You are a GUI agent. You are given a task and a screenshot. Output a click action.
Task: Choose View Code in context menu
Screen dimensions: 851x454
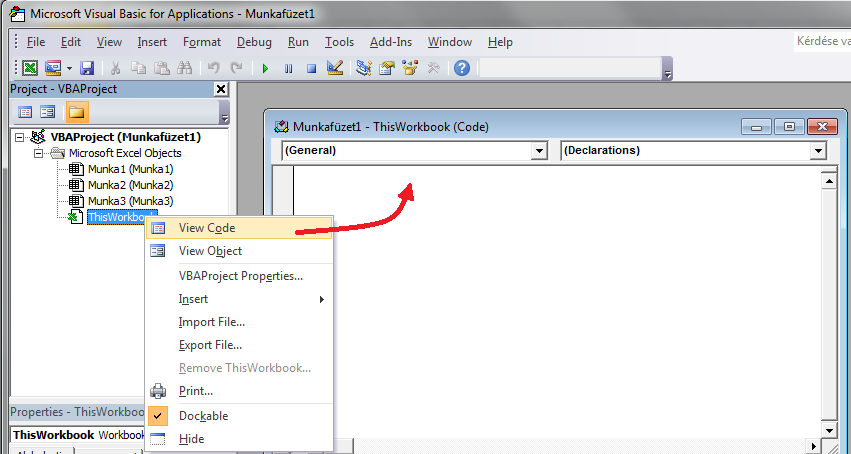(x=239, y=228)
